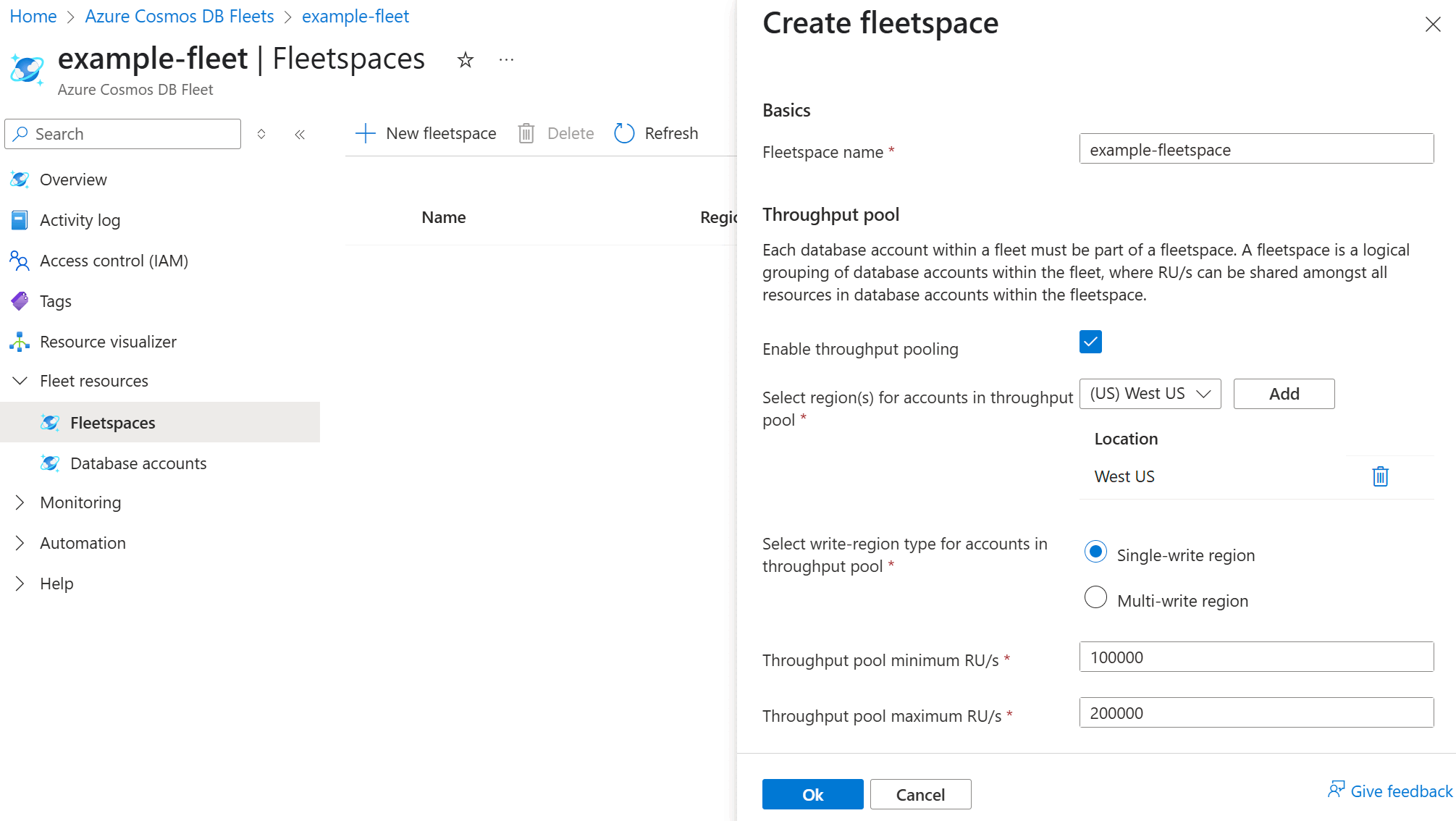Open the more options (...) menu
1456x821 pixels.
[505, 59]
